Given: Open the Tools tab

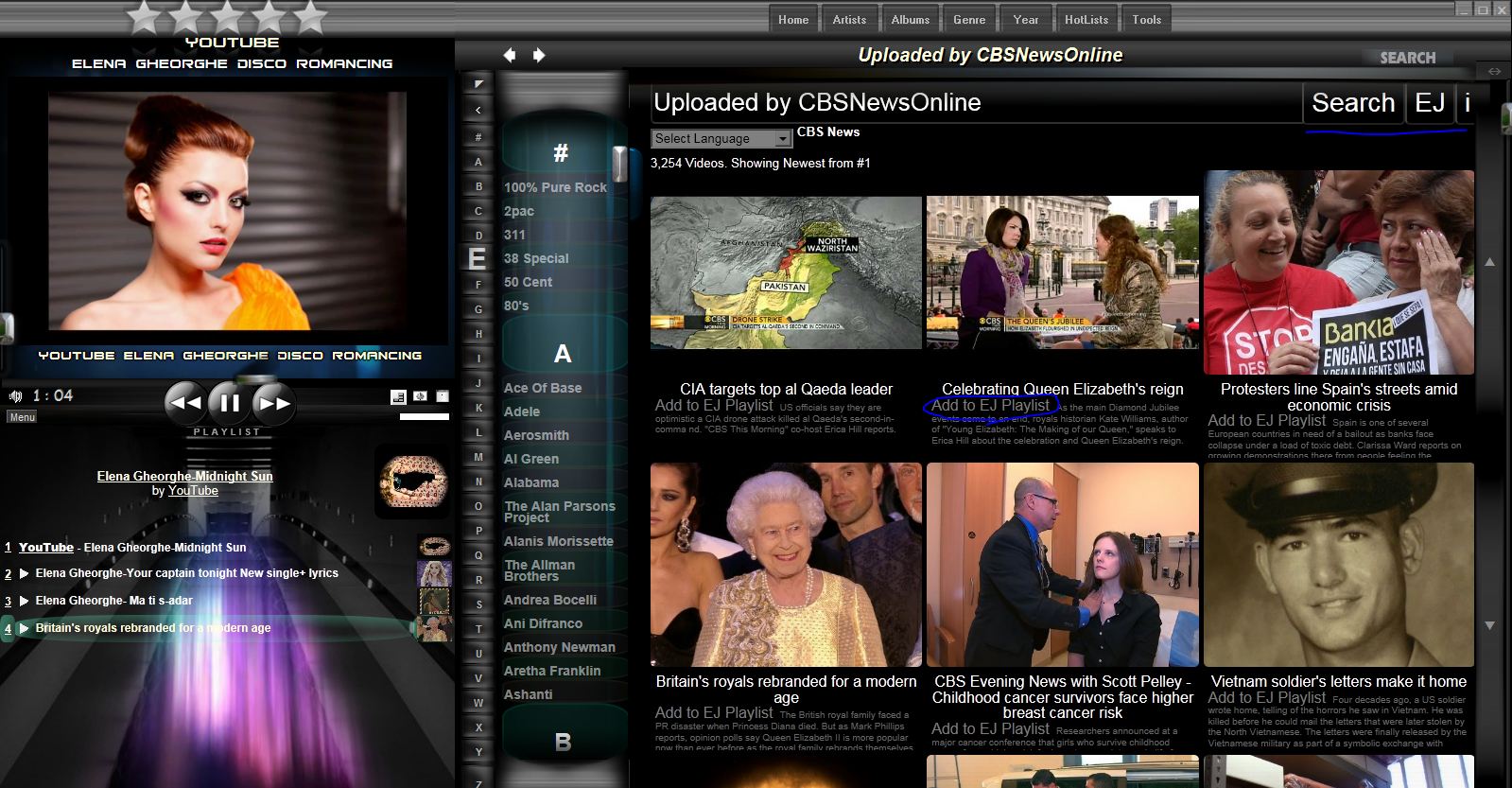Looking at the screenshot, I should click(1147, 19).
